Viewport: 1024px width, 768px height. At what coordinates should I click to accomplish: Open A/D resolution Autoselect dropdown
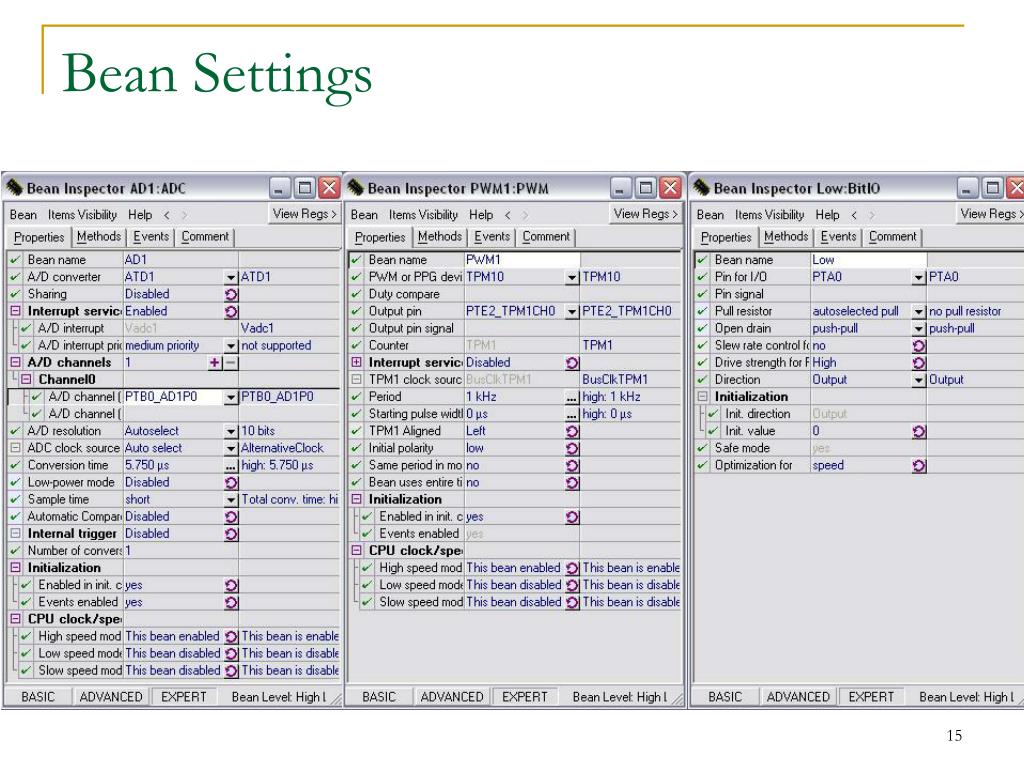tap(231, 431)
